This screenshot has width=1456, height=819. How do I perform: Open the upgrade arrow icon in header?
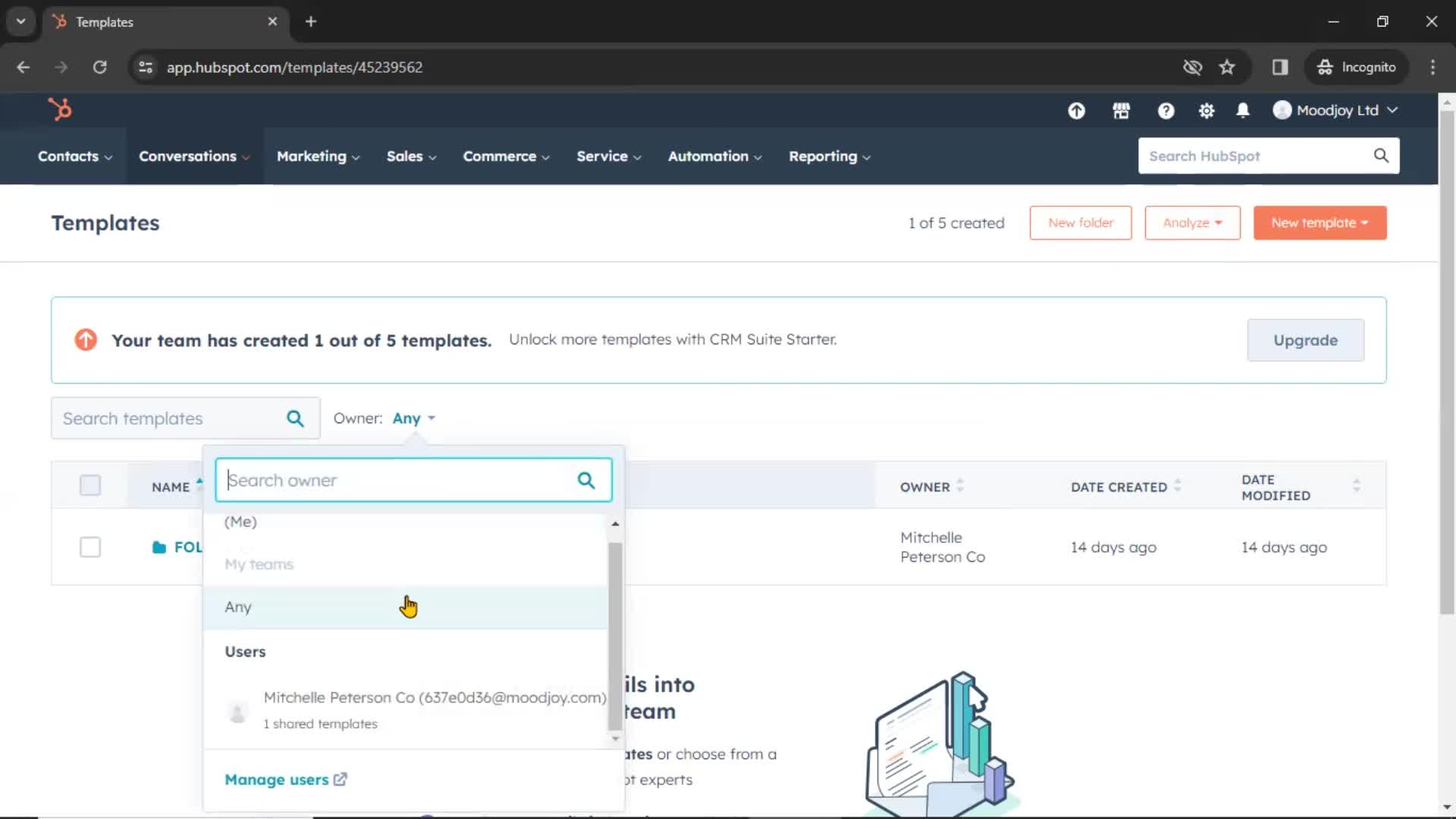1076,111
